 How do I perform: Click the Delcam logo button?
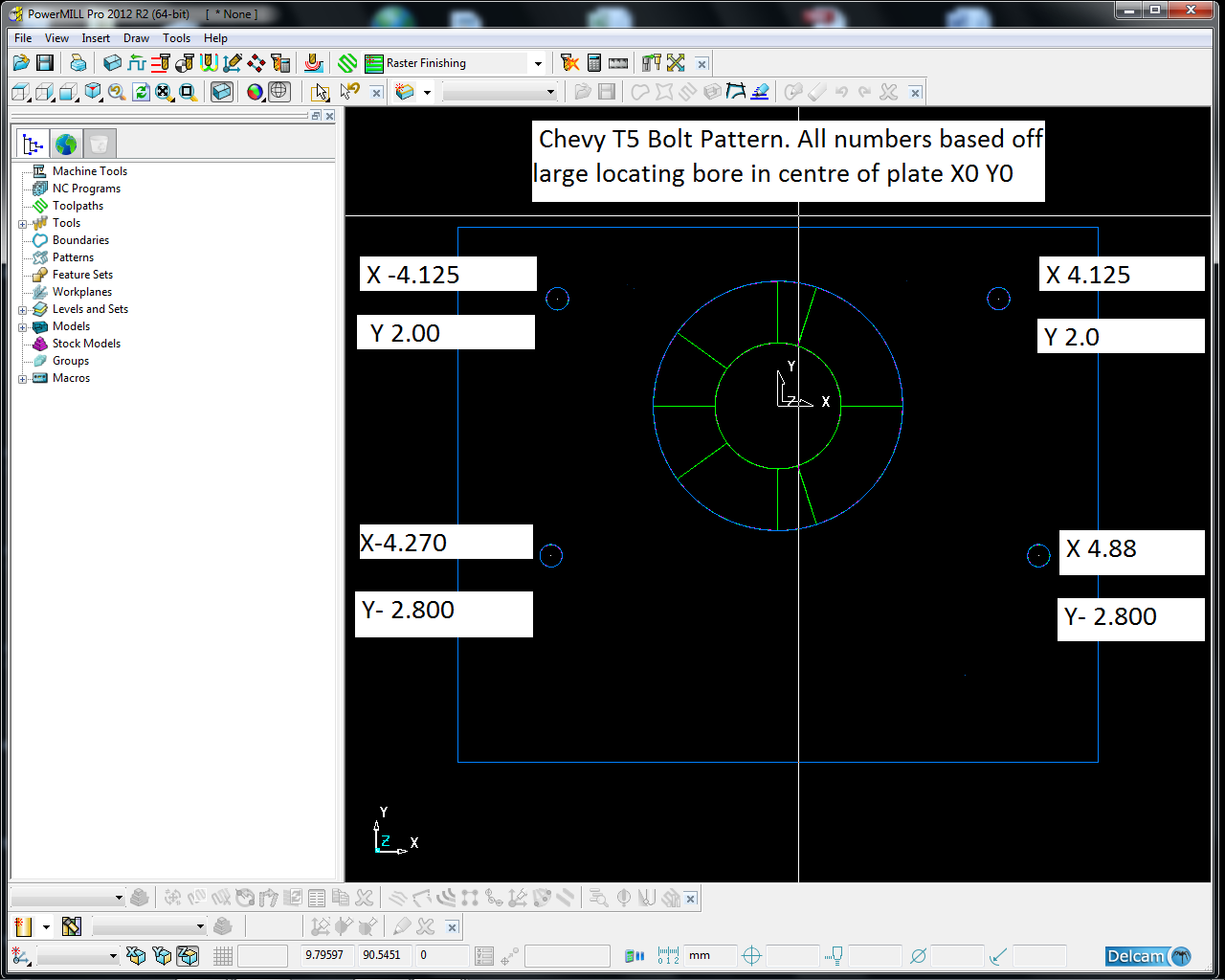pos(1147,956)
